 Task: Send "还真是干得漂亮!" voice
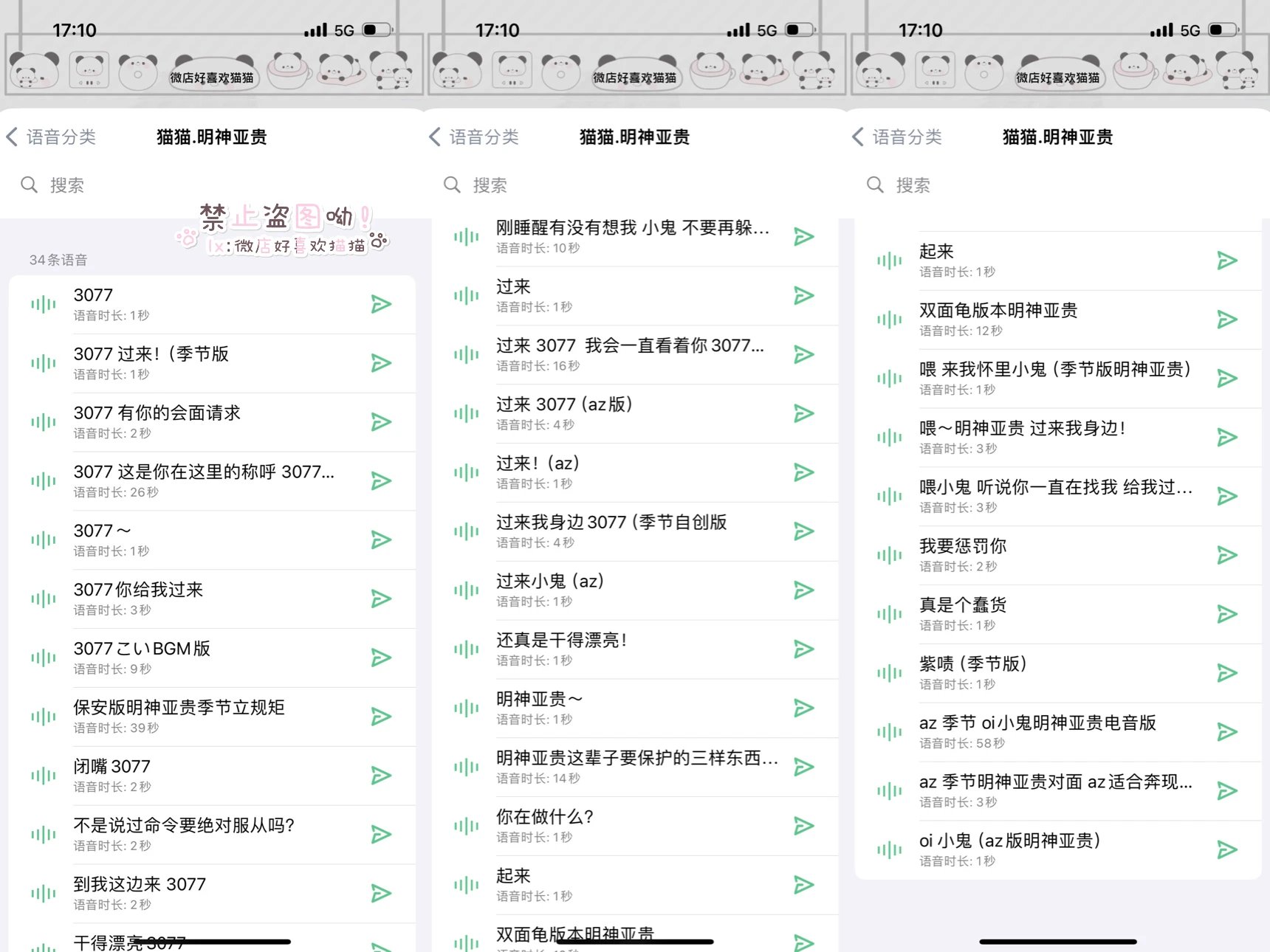pyautogui.click(x=803, y=649)
